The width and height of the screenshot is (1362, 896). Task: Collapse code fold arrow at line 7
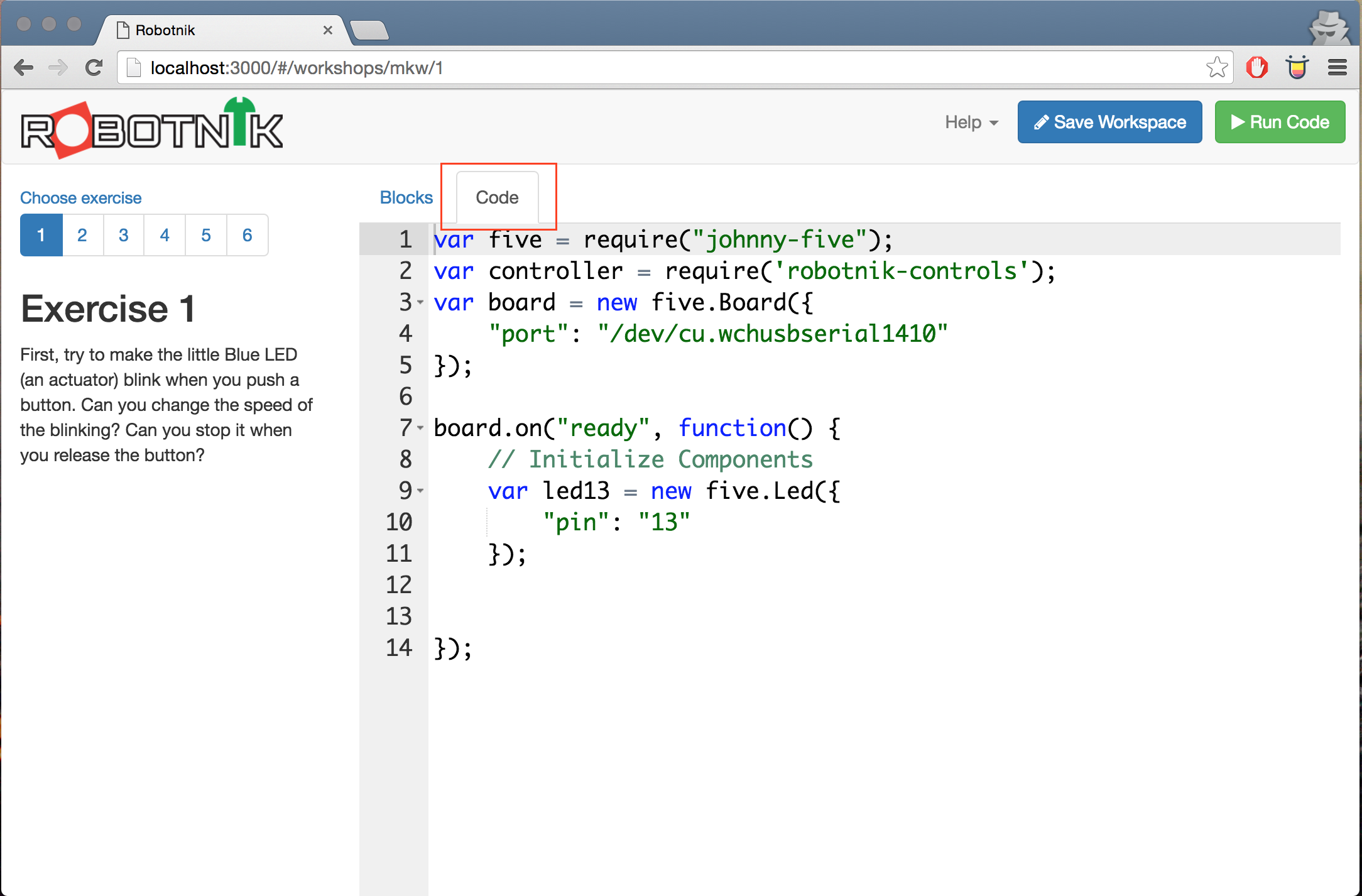[420, 428]
